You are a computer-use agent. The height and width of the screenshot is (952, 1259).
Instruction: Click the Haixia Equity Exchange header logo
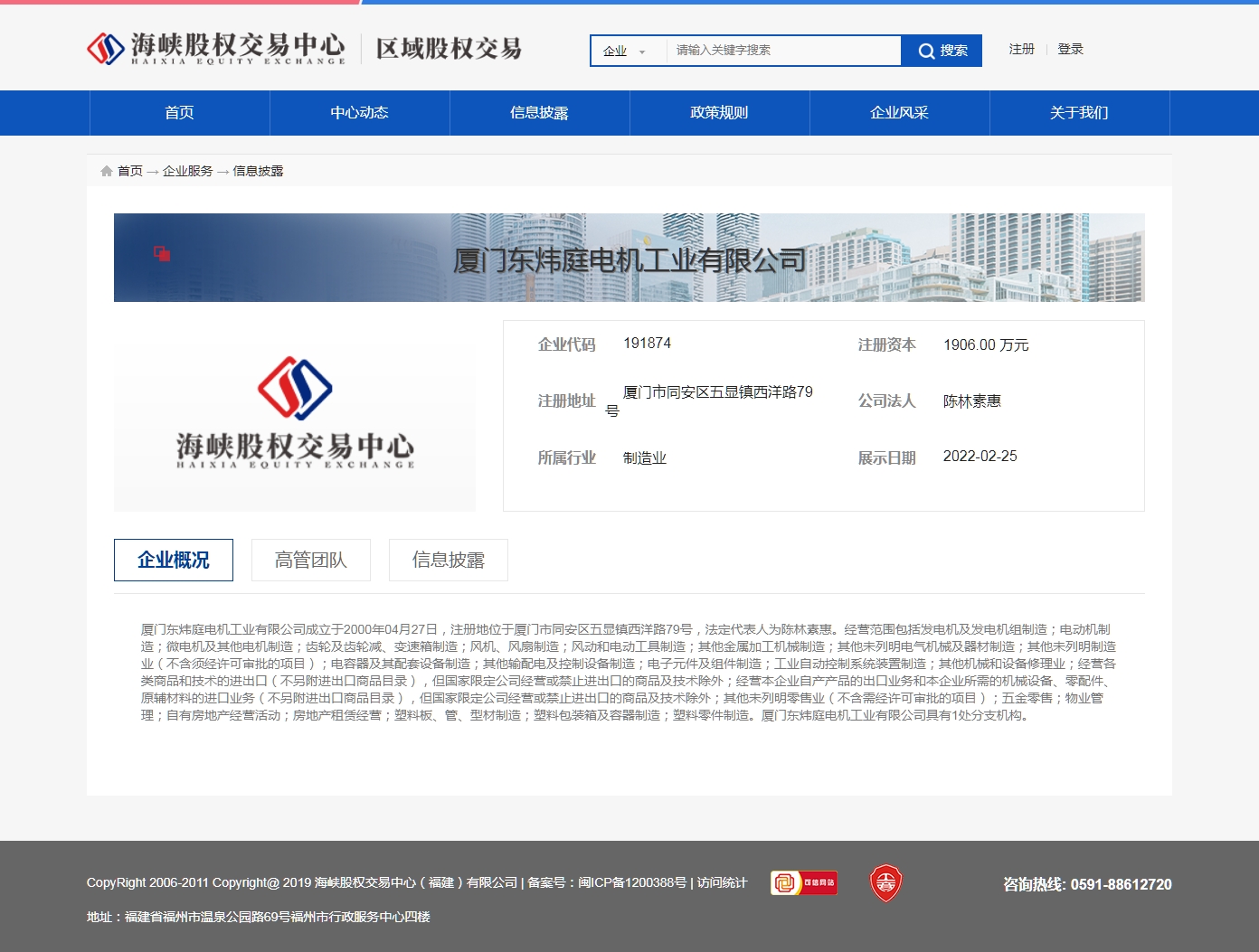tap(216, 49)
